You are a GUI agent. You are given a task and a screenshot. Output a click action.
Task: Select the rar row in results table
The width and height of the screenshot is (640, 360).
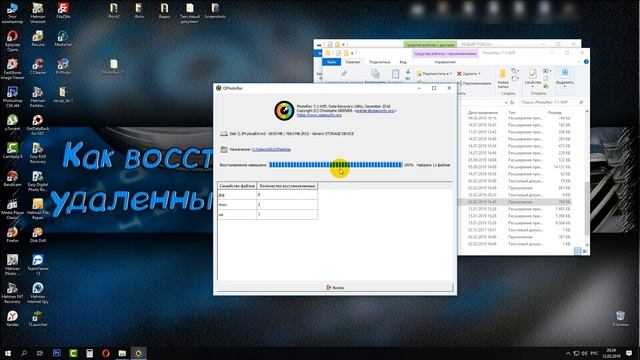point(267,214)
